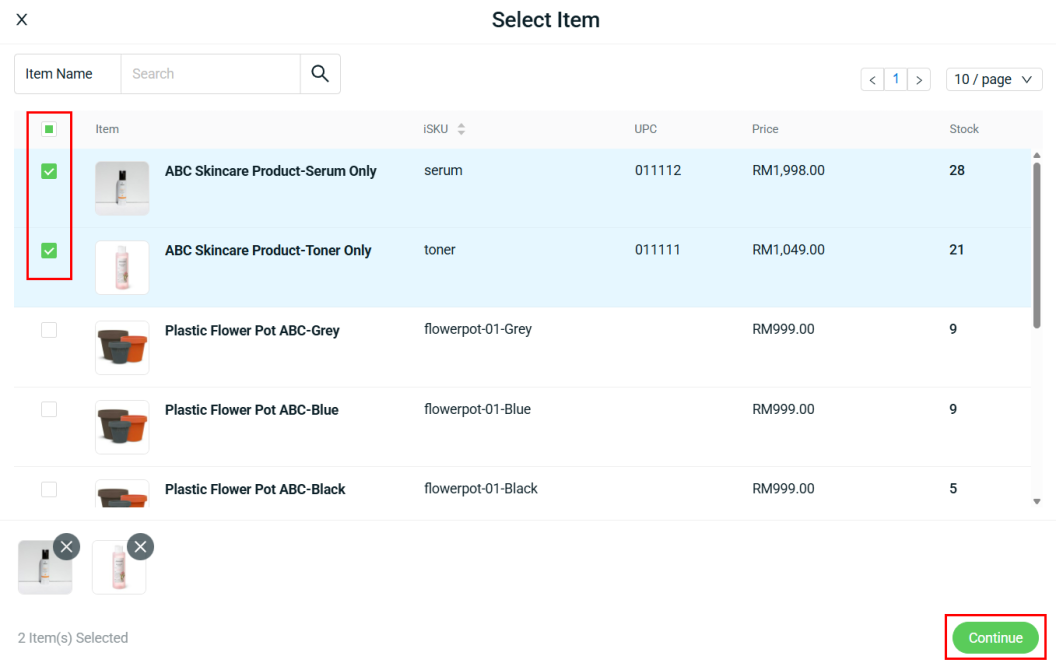Viewport: 1056px width, 663px height.
Task: Select Plastic Flower Pot ABC-Grey checkbox
Action: [49, 330]
